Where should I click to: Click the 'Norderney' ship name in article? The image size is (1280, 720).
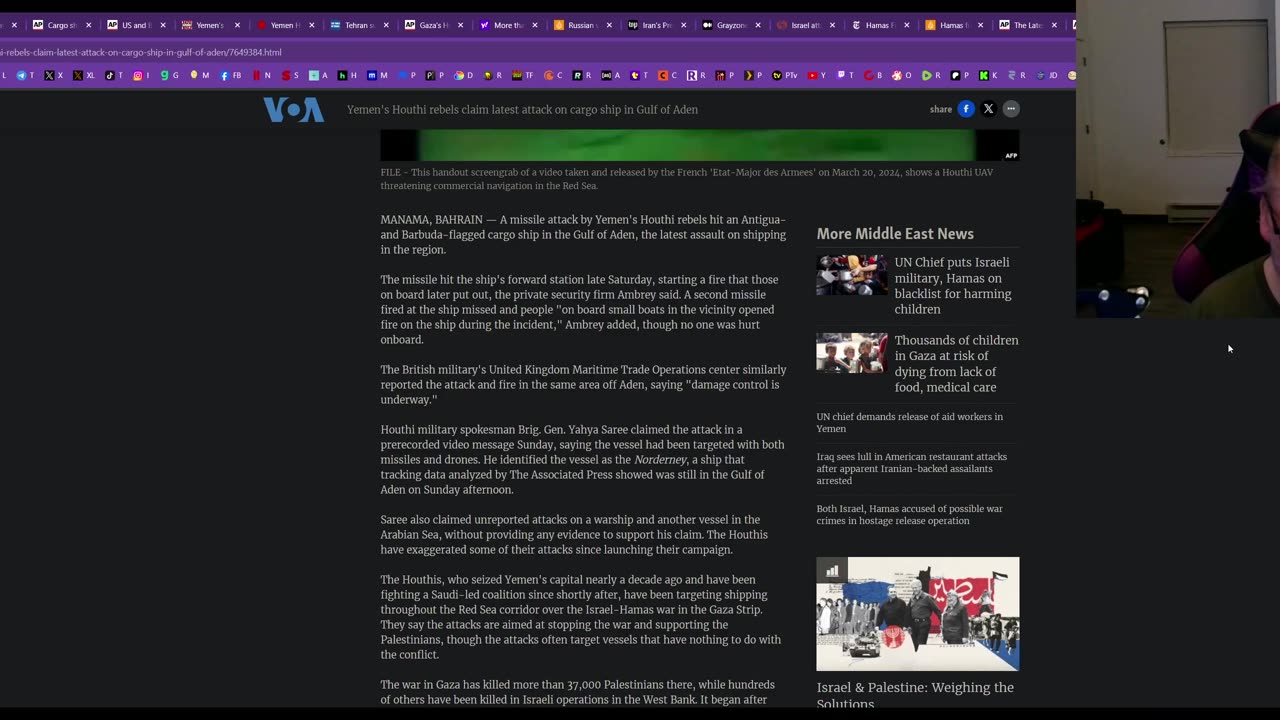(x=660, y=460)
